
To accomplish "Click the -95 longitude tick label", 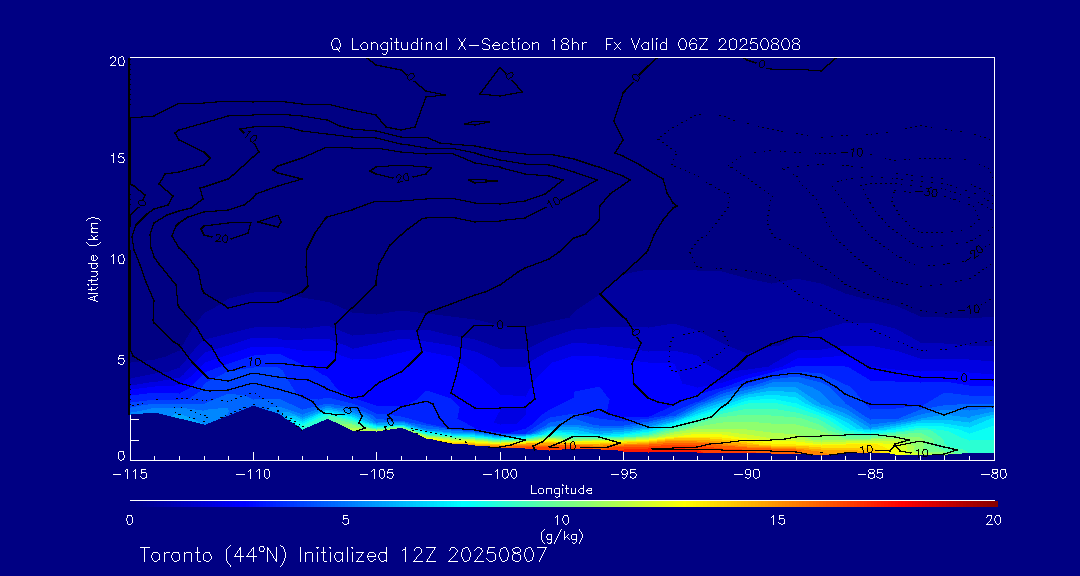I will pyautogui.click(x=623, y=475).
